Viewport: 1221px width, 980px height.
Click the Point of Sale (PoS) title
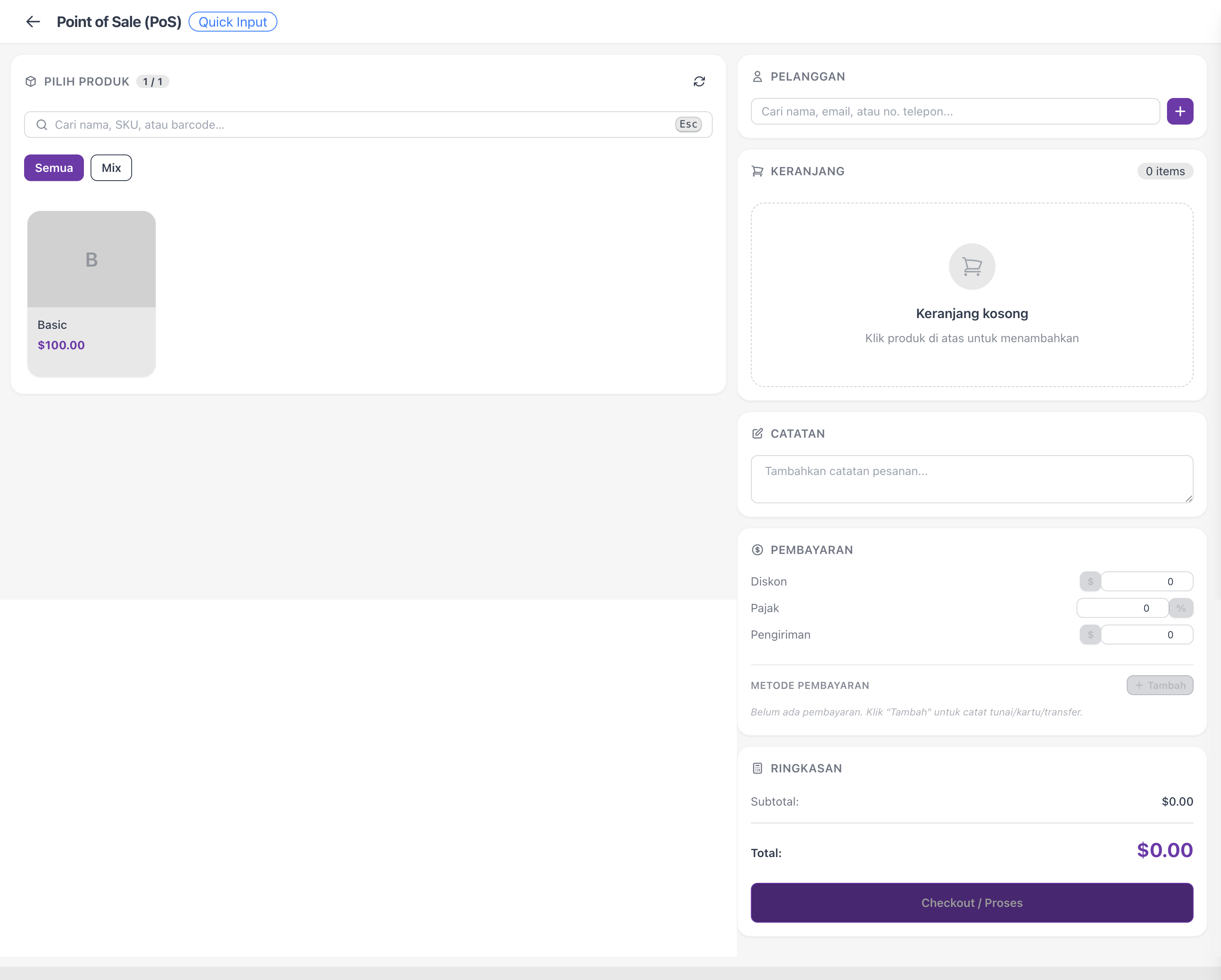119,22
